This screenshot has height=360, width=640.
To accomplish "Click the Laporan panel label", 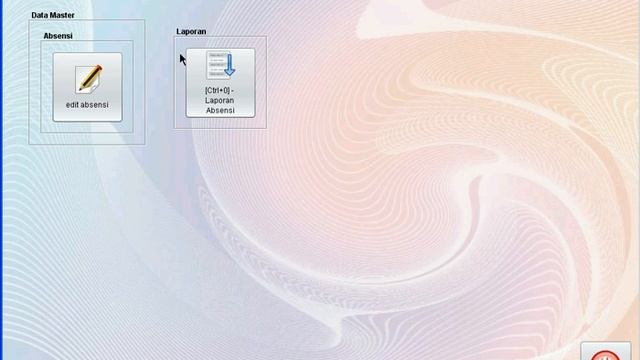I will (x=191, y=31).
